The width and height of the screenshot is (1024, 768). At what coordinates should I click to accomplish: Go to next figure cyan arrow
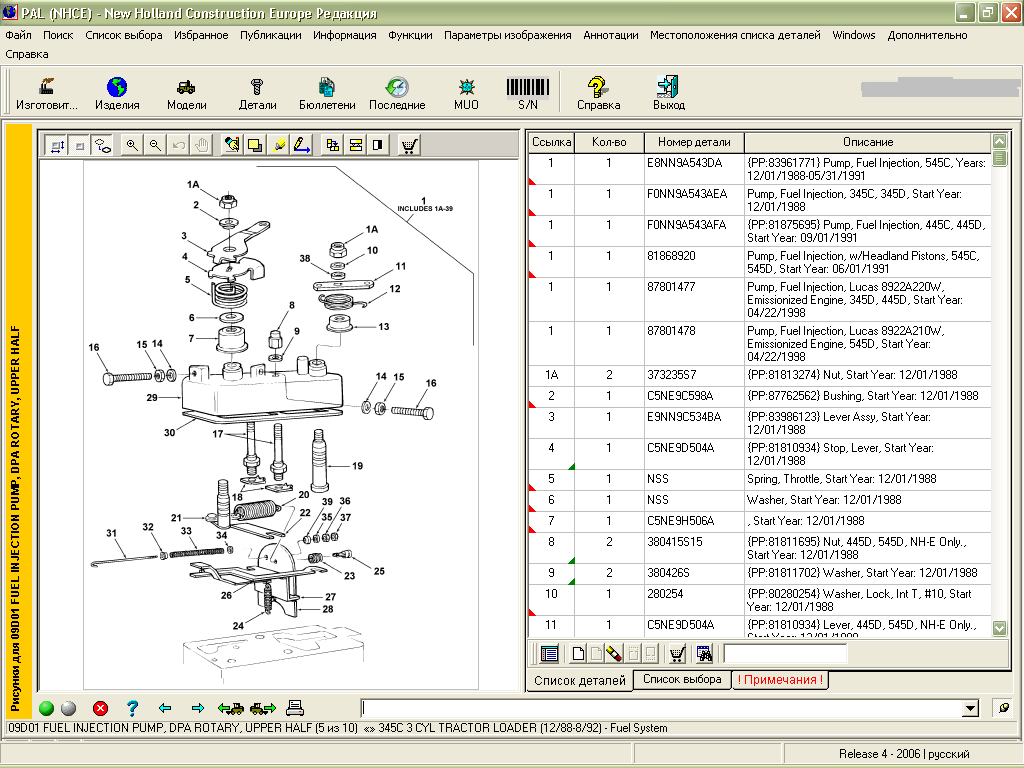[x=197, y=709]
